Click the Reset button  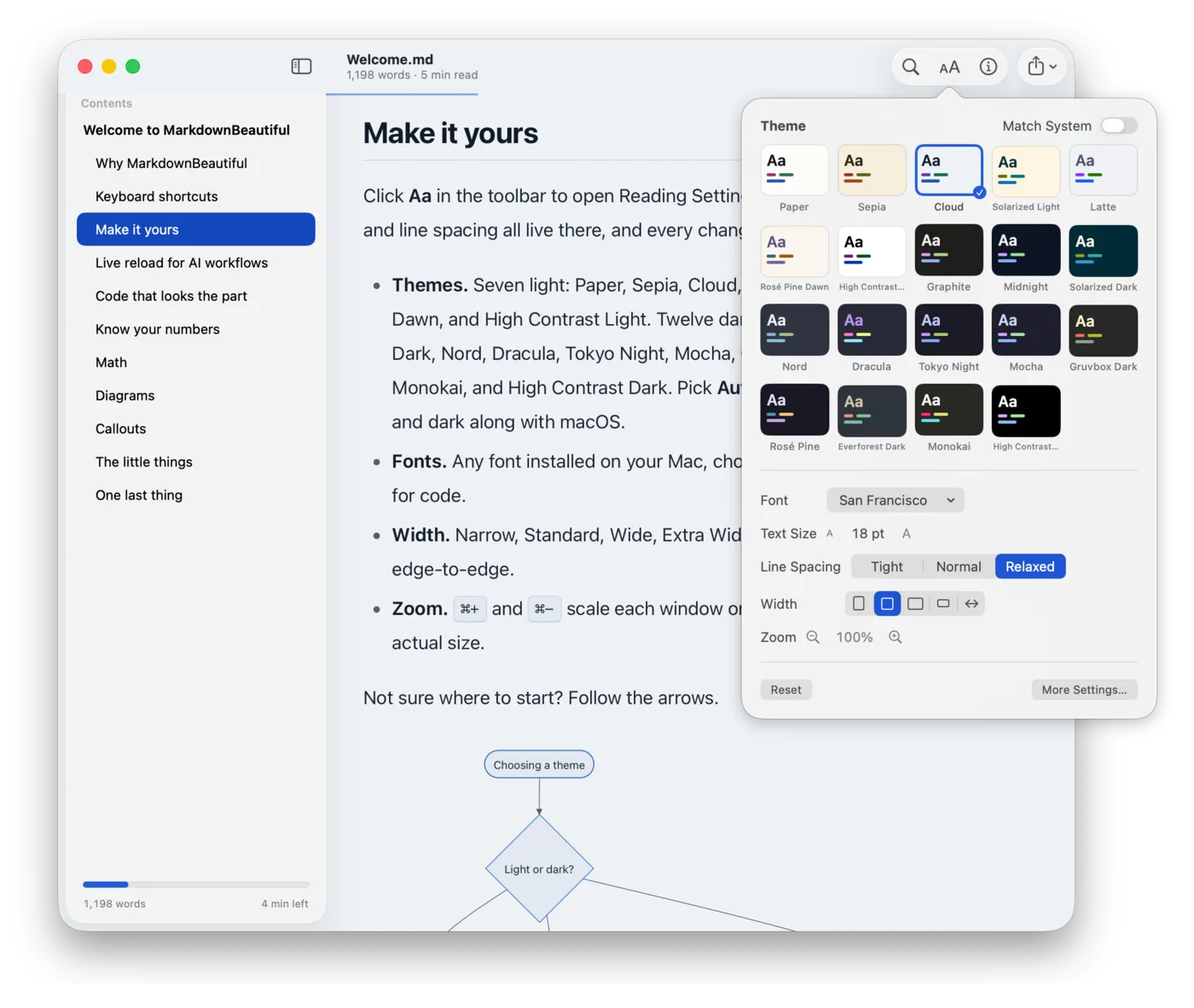click(786, 690)
